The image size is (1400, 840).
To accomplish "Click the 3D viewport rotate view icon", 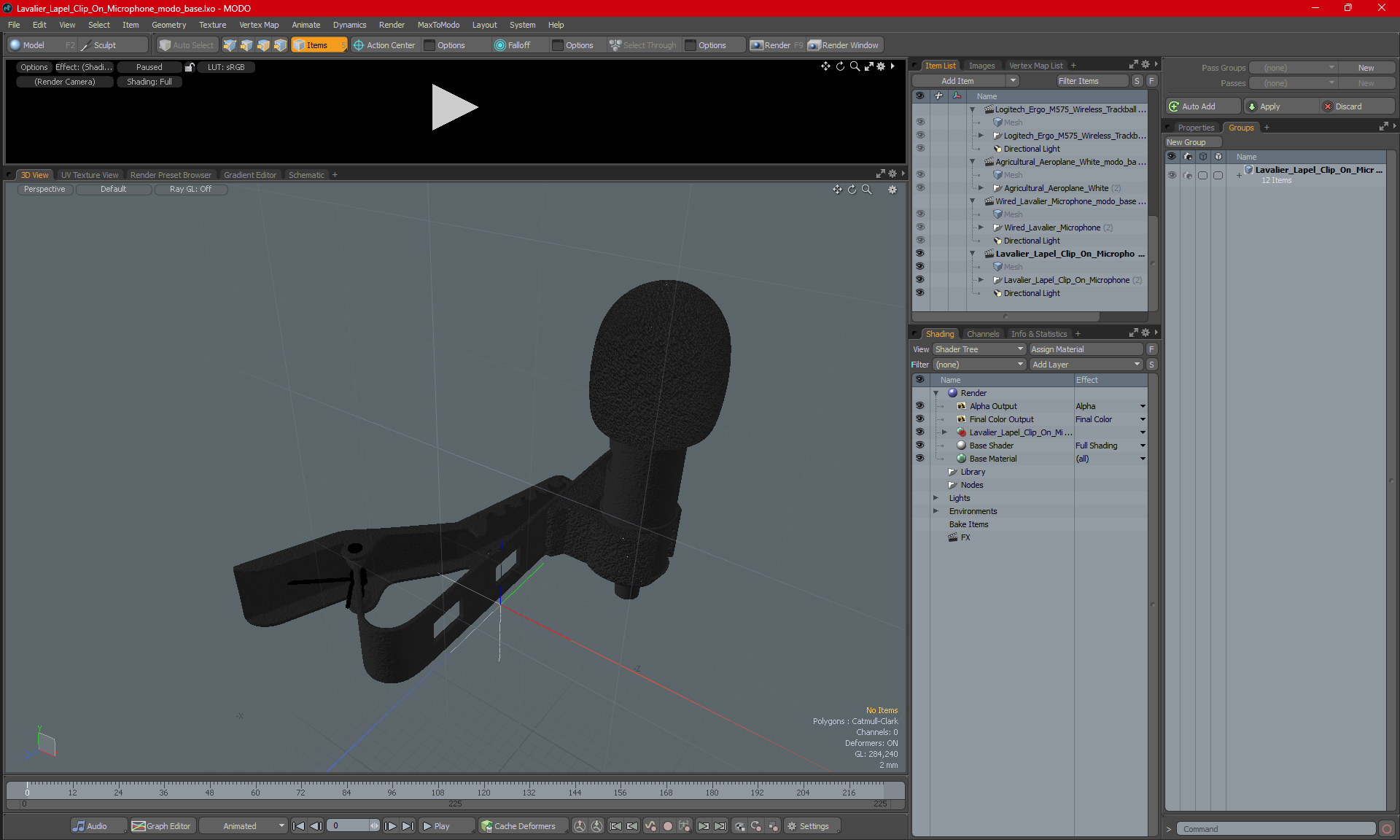I will [852, 190].
